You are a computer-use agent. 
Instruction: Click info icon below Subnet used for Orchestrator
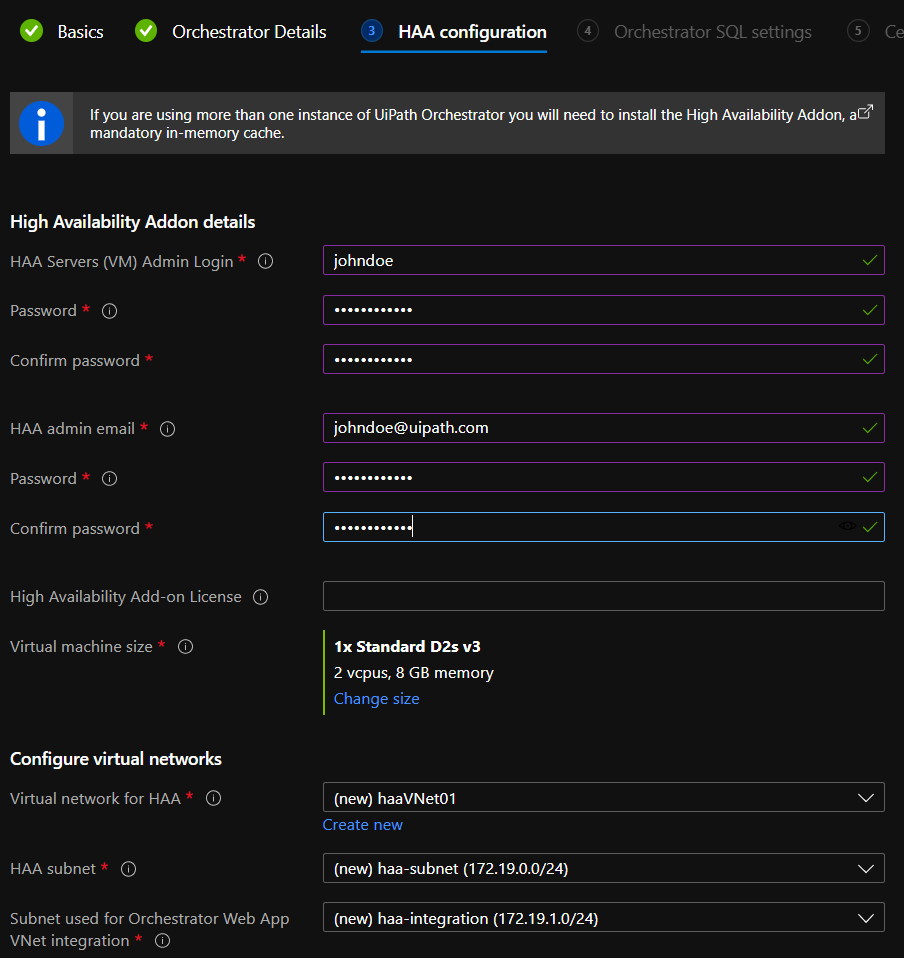[x=163, y=941]
